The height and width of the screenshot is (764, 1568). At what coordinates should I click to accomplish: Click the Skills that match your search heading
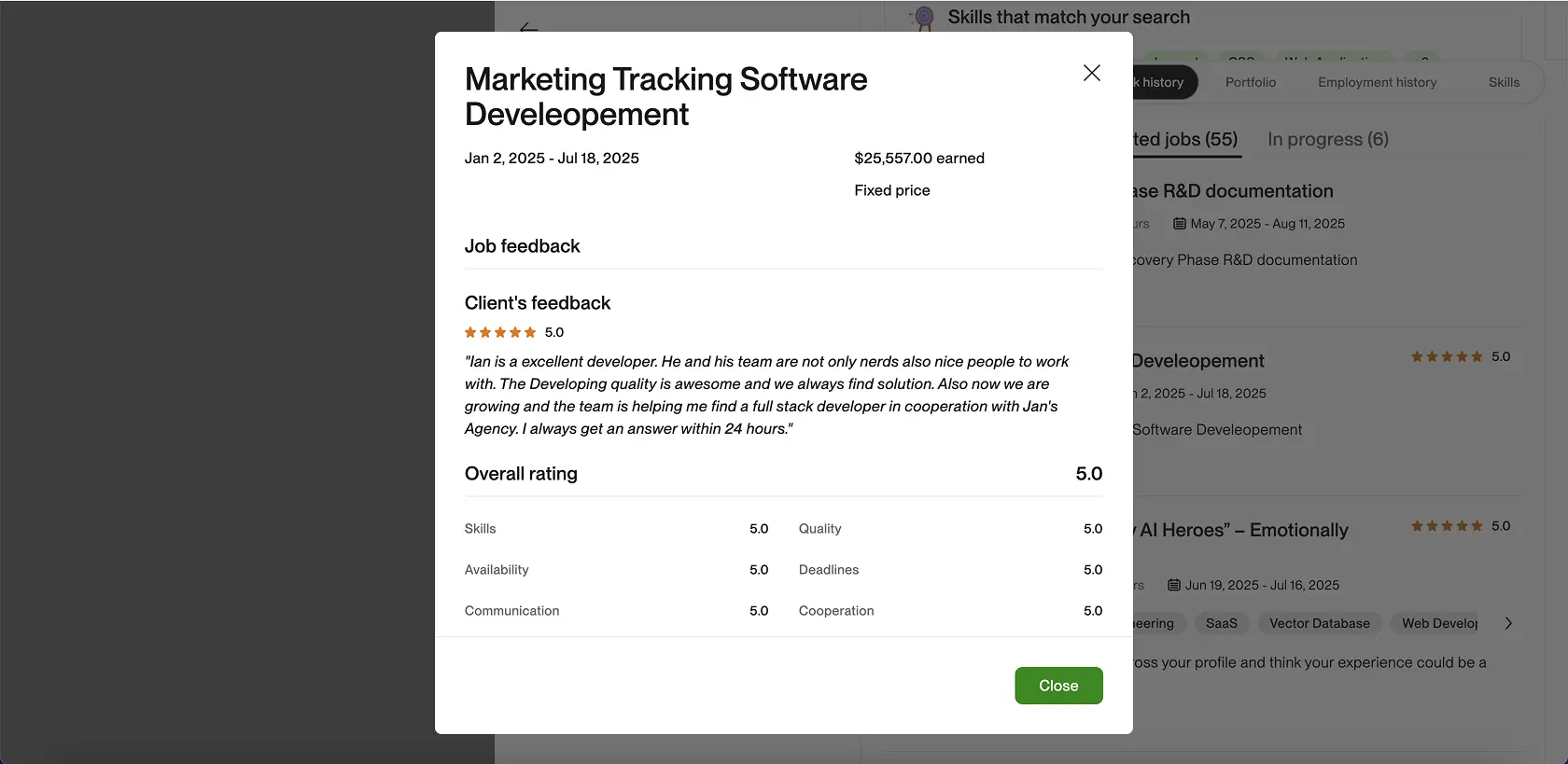tap(1069, 17)
